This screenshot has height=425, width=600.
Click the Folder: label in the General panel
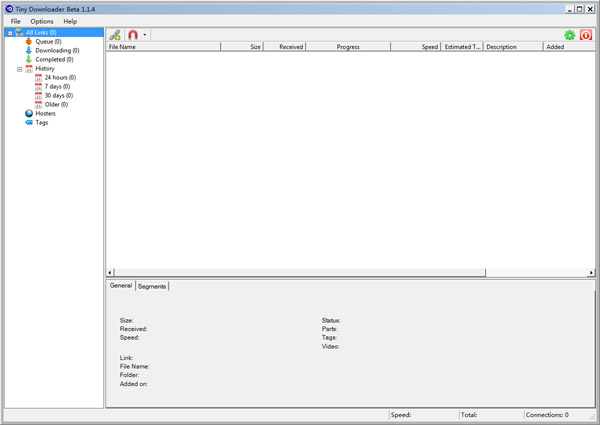click(x=129, y=375)
